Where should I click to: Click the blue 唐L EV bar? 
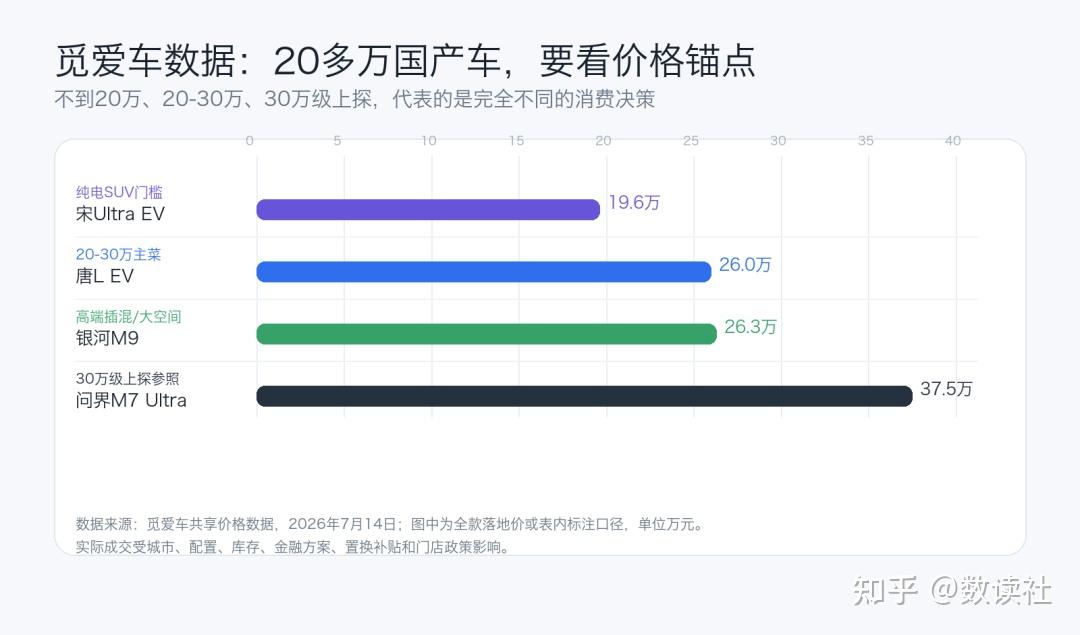pos(484,271)
